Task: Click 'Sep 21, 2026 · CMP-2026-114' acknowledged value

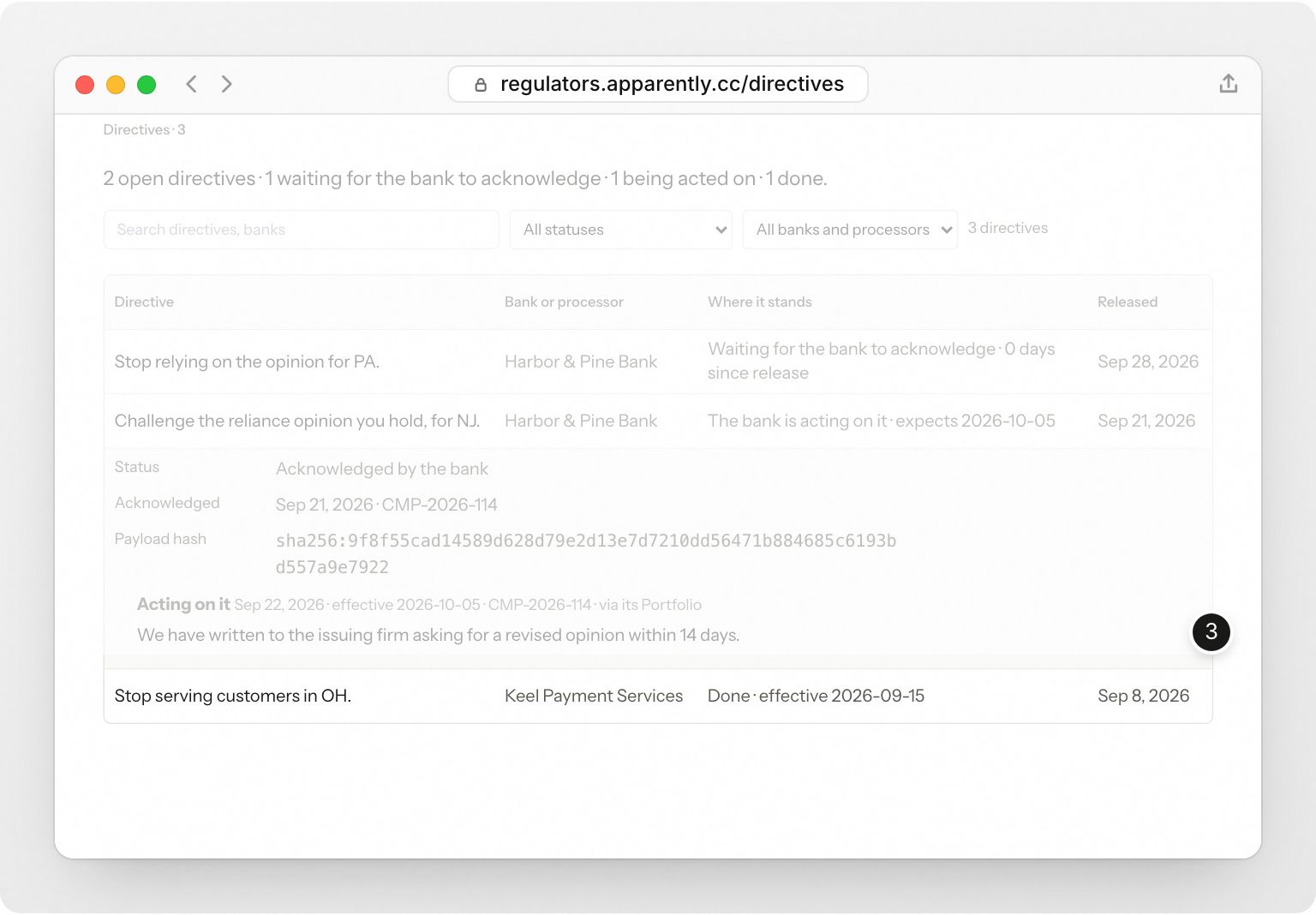Action: pyautogui.click(x=386, y=505)
